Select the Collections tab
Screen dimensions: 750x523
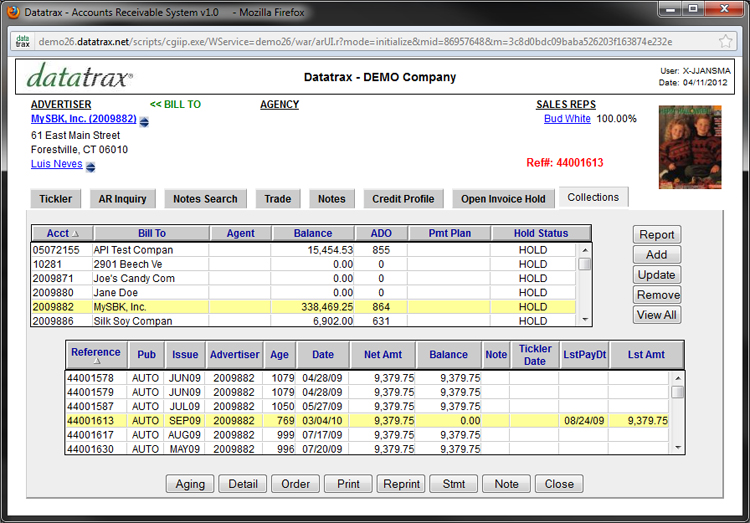593,198
